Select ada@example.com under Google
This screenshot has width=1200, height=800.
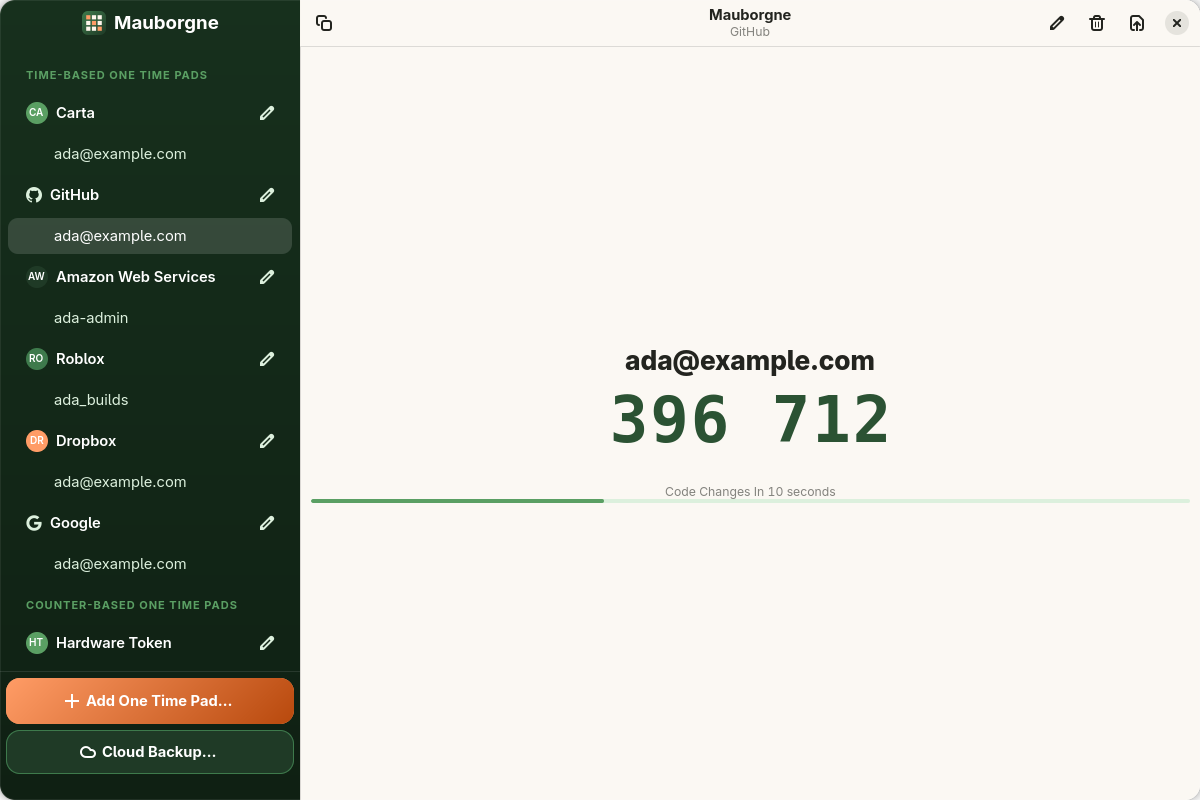point(150,564)
